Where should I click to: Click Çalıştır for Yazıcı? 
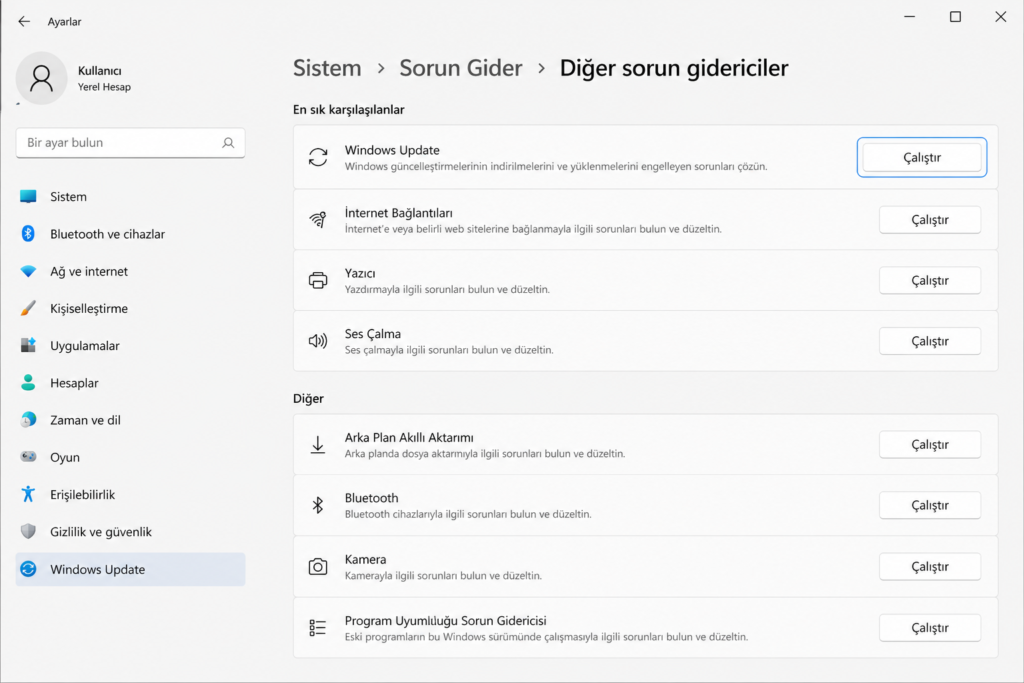click(930, 280)
